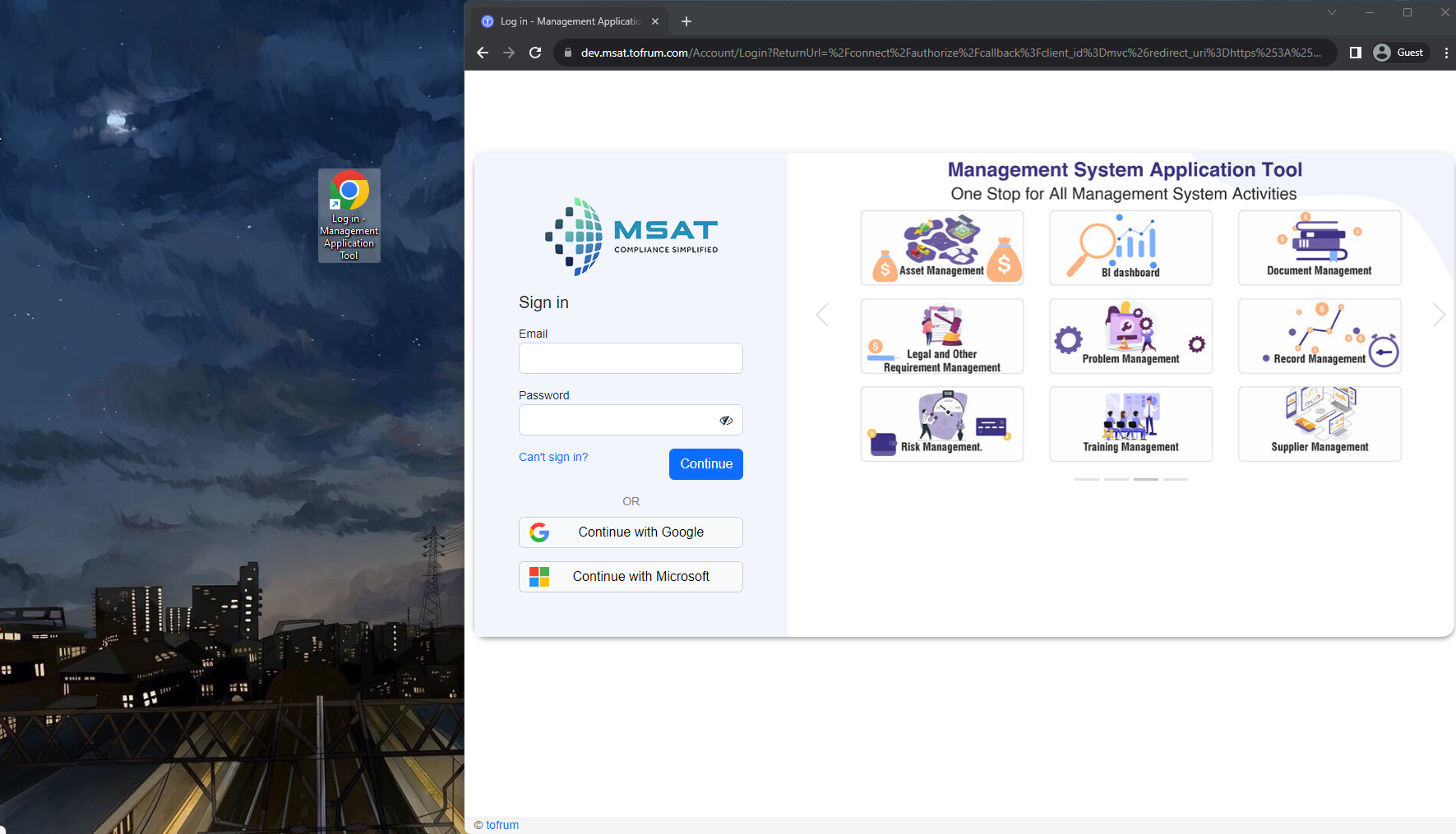The width and height of the screenshot is (1456, 834).
Task: Select the Document Management tile
Action: click(x=1319, y=247)
